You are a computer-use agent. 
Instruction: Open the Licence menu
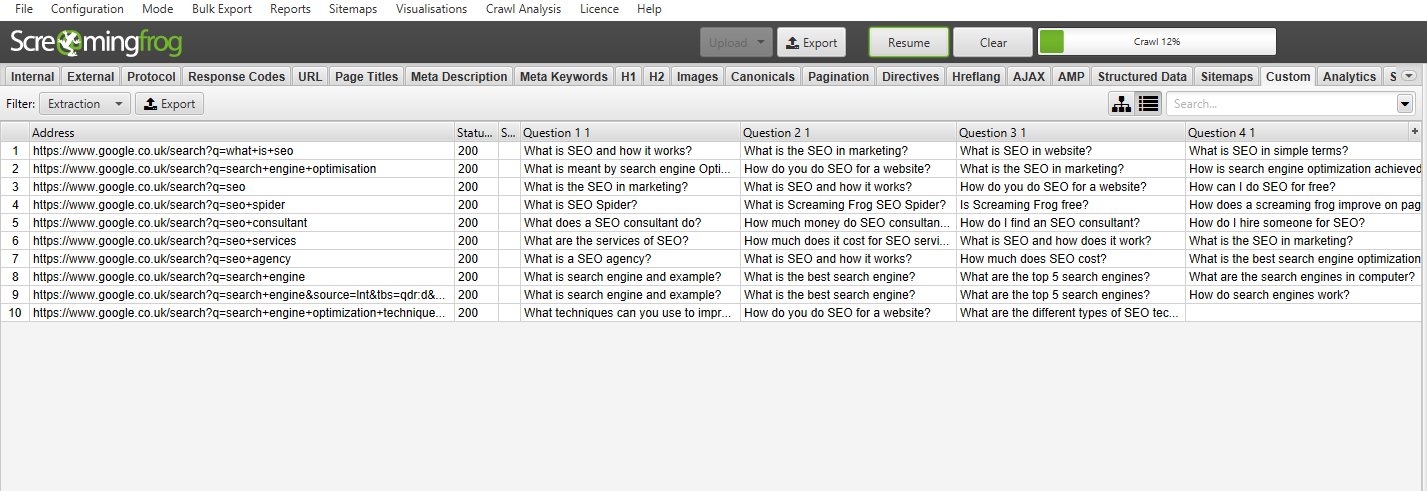pos(599,9)
